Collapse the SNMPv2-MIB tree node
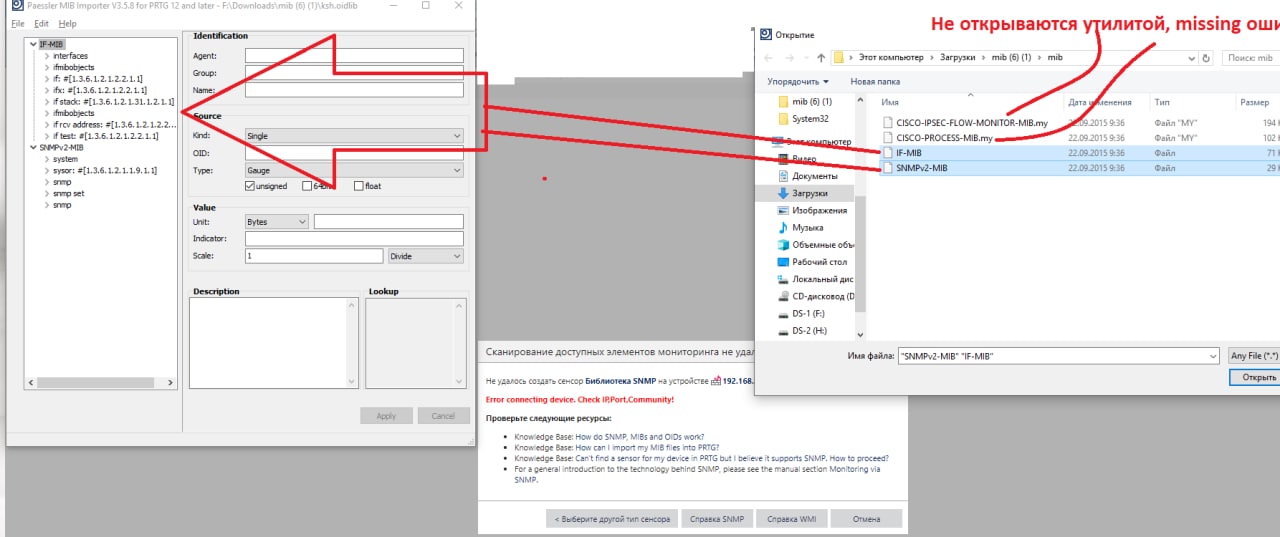1280x537 pixels. point(34,147)
